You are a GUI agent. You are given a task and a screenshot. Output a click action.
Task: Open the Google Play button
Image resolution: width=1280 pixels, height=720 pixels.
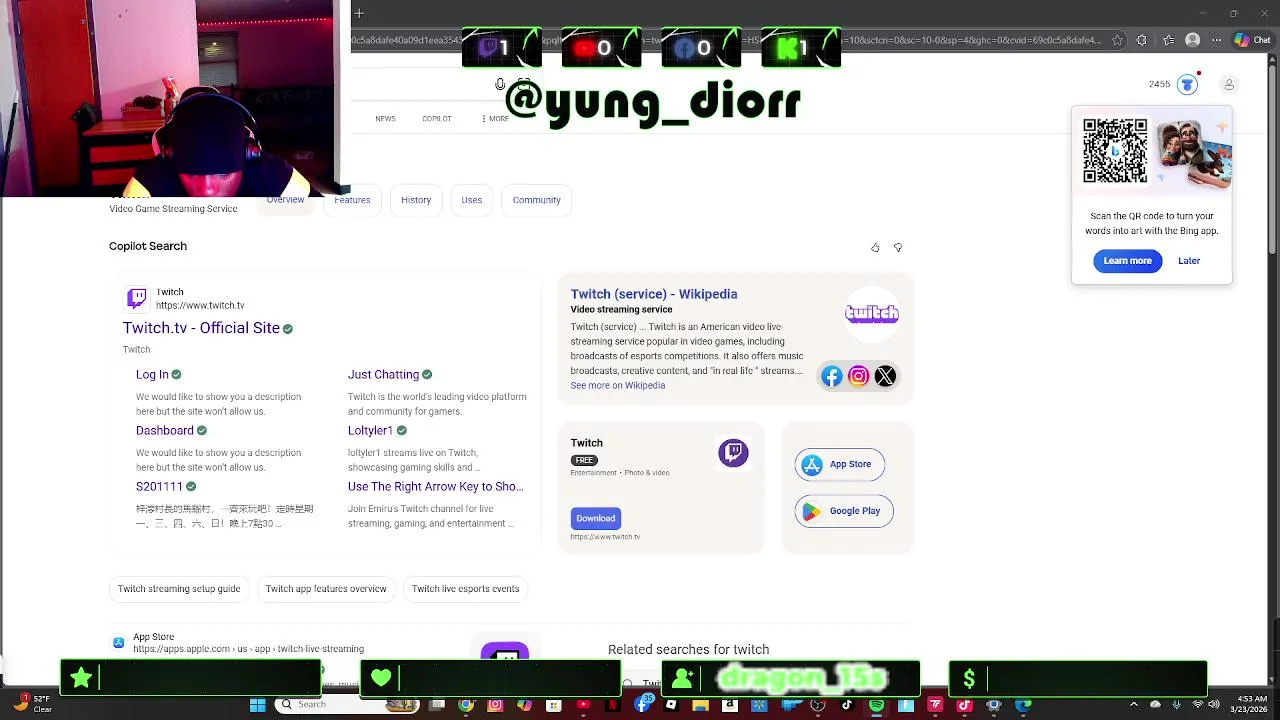coord(844,511)
